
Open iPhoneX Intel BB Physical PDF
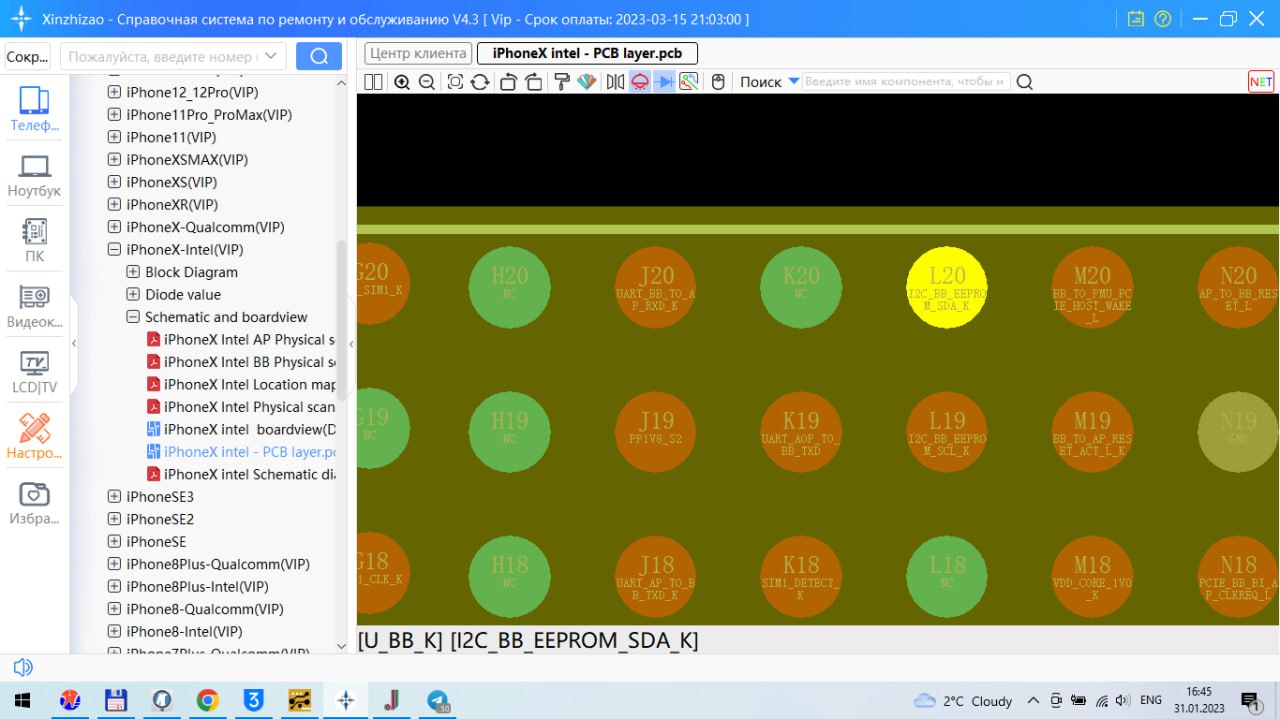[x=241, y=362]
